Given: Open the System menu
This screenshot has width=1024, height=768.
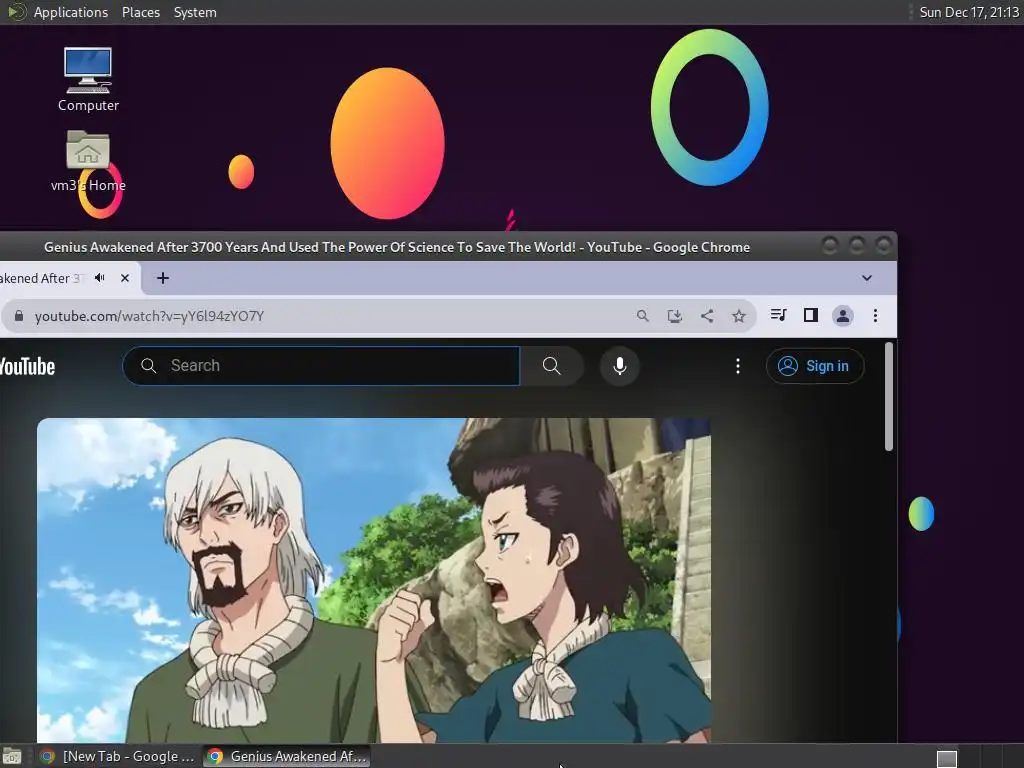Looking at the screenshot, I should coord(195,12).
